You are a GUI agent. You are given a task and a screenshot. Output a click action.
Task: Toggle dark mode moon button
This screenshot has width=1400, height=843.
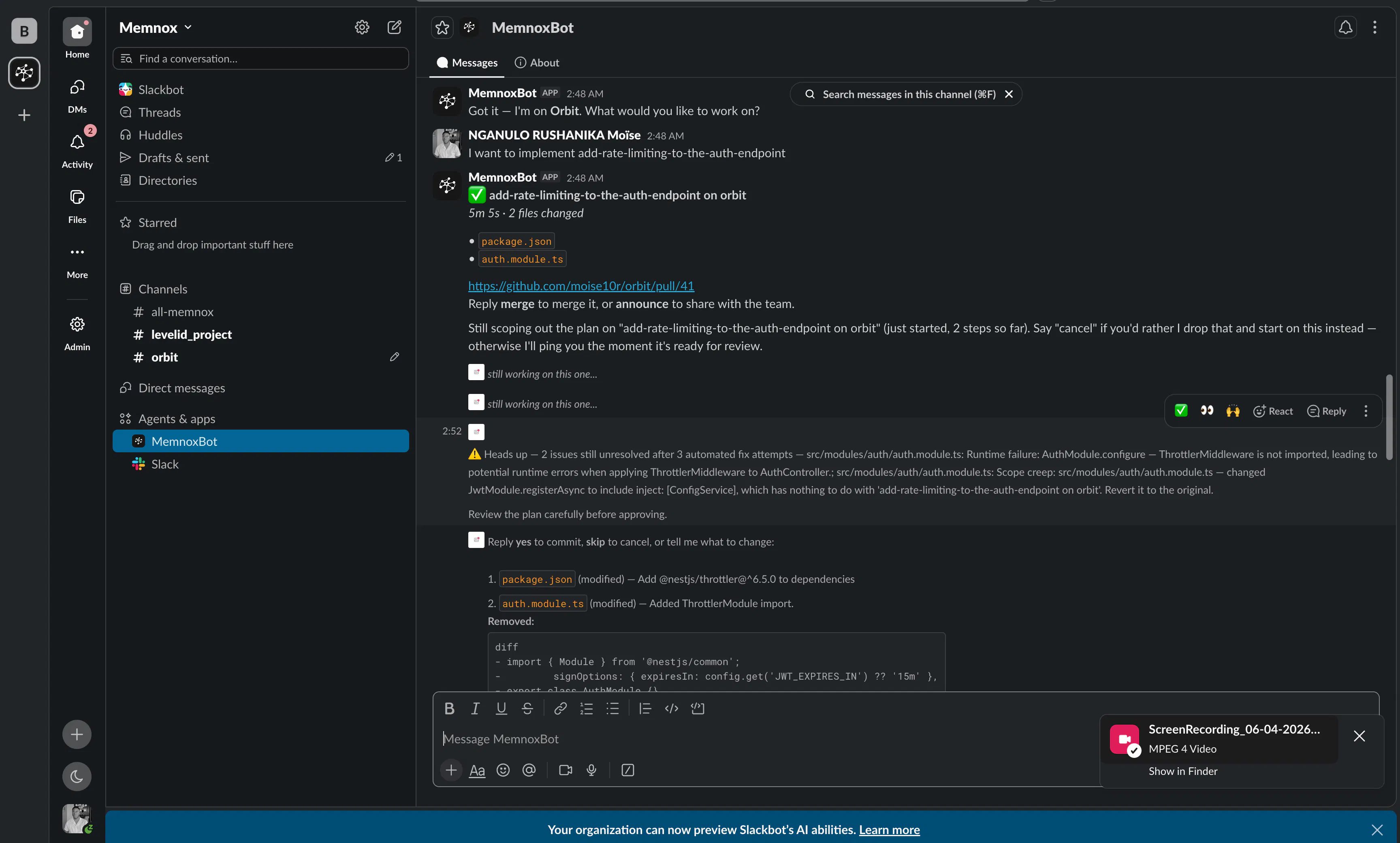(x=77, y=777)
